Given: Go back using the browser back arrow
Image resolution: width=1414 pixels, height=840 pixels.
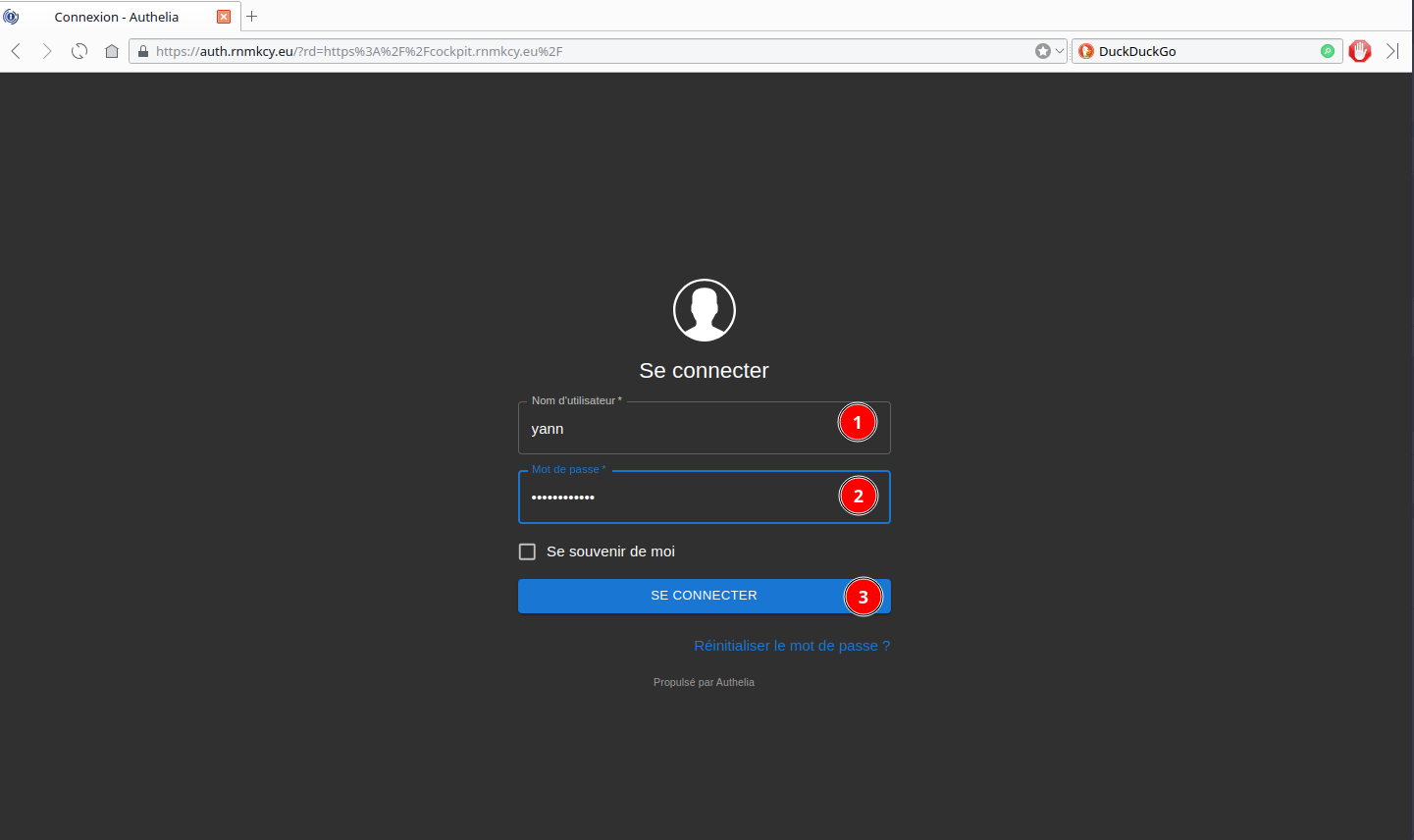Looking at the screenshot, I should pos(16,51).
